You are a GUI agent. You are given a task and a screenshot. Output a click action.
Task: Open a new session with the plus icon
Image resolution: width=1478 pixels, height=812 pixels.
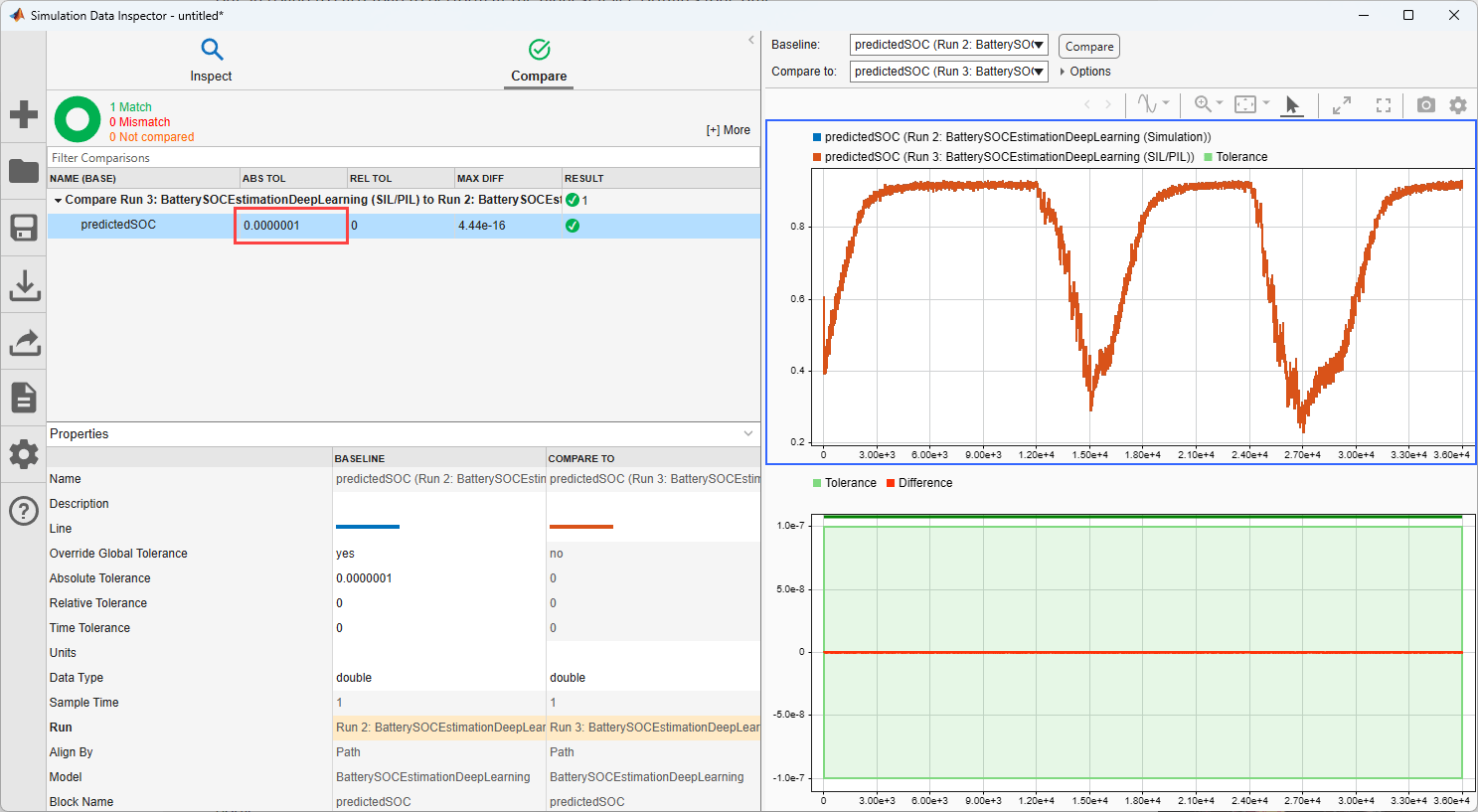point(23,112)
